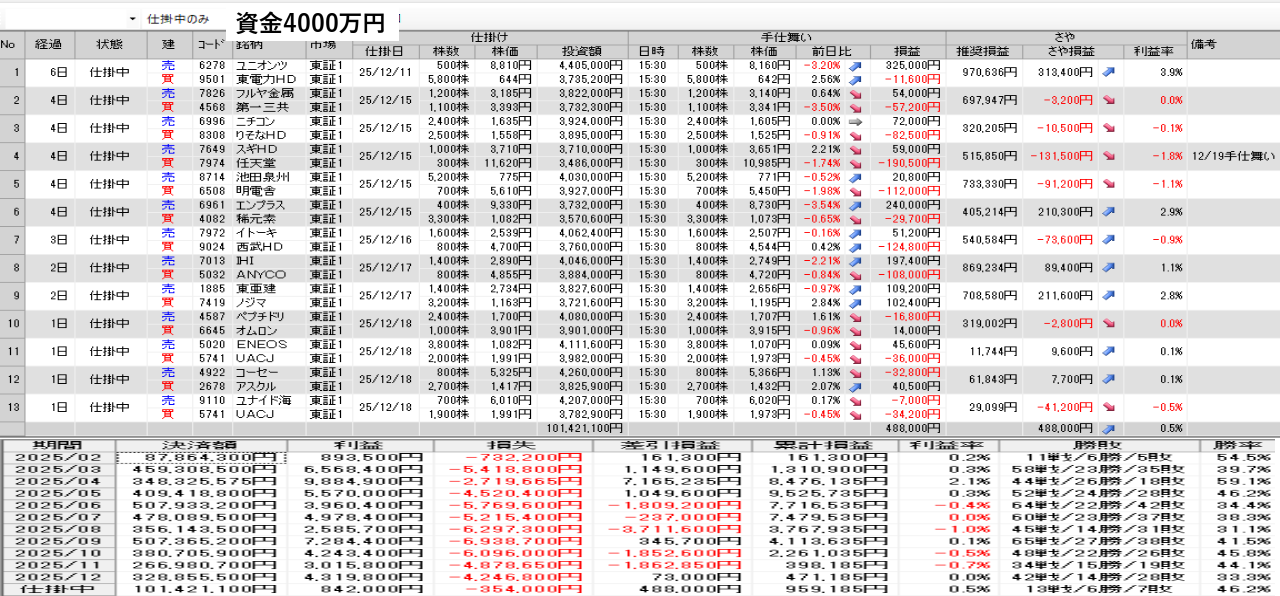
Task: Open the filter dropdown beside 仕掛中のみ
Action: pyautogui.click(x=132, y=19)
